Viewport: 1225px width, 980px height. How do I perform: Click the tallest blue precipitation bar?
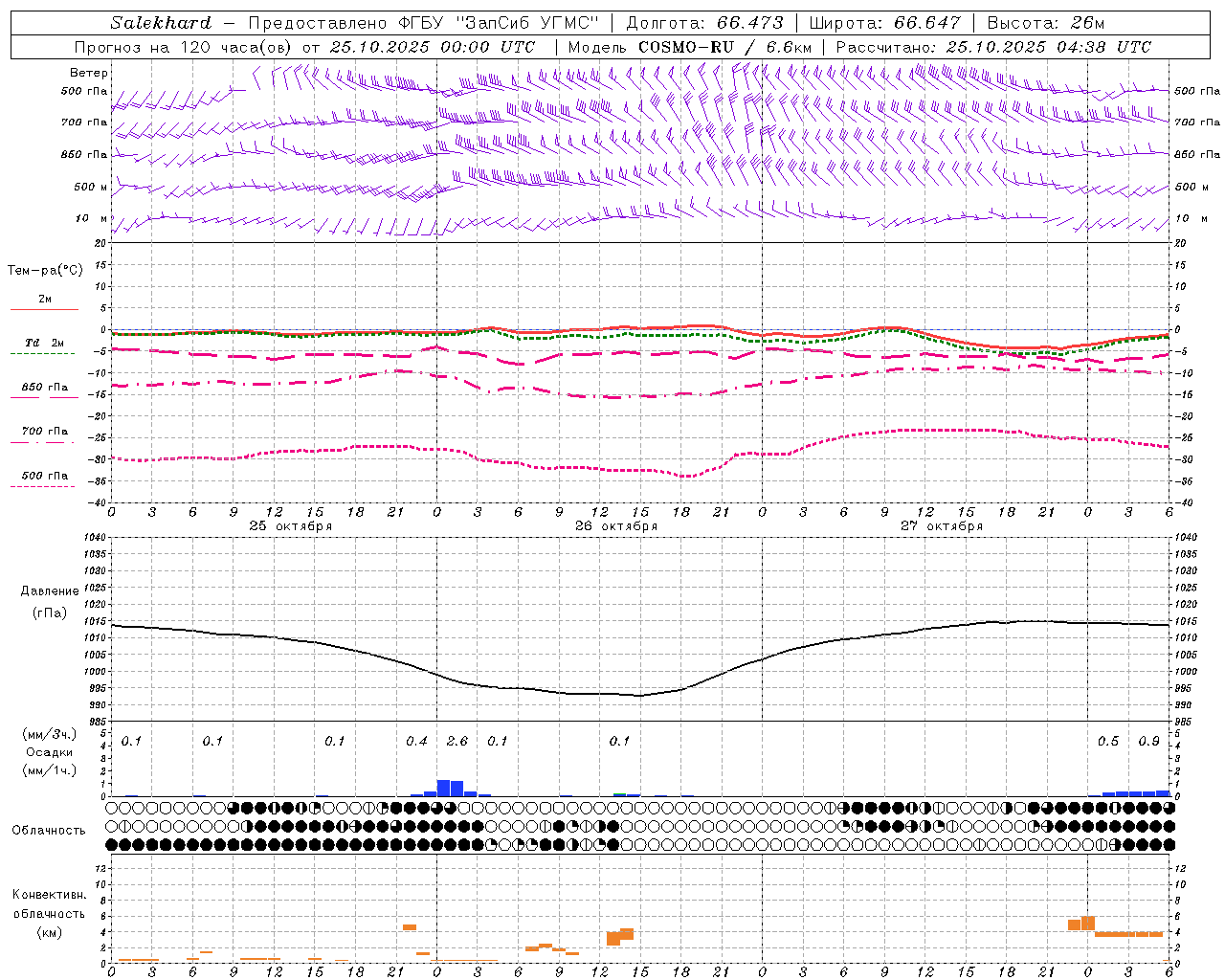coord(443,789)
